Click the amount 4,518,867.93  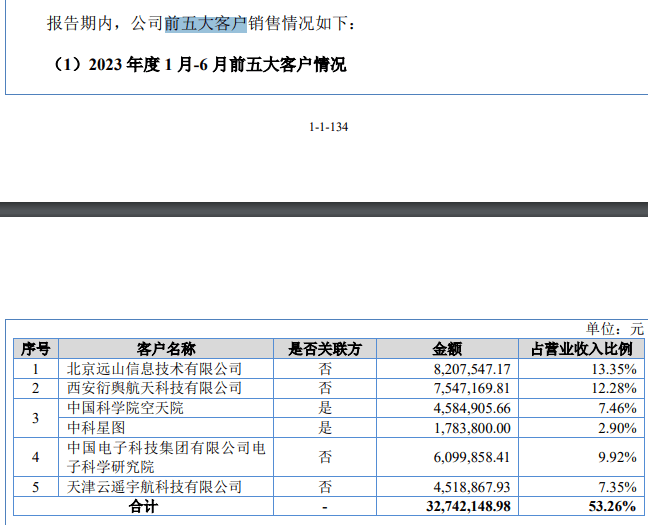point(472,487)
